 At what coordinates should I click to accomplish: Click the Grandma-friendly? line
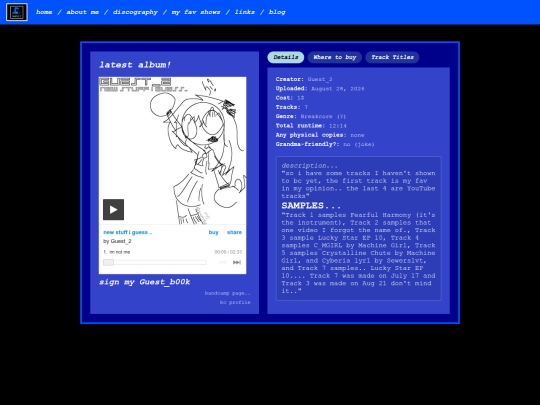tap(325, 144)
